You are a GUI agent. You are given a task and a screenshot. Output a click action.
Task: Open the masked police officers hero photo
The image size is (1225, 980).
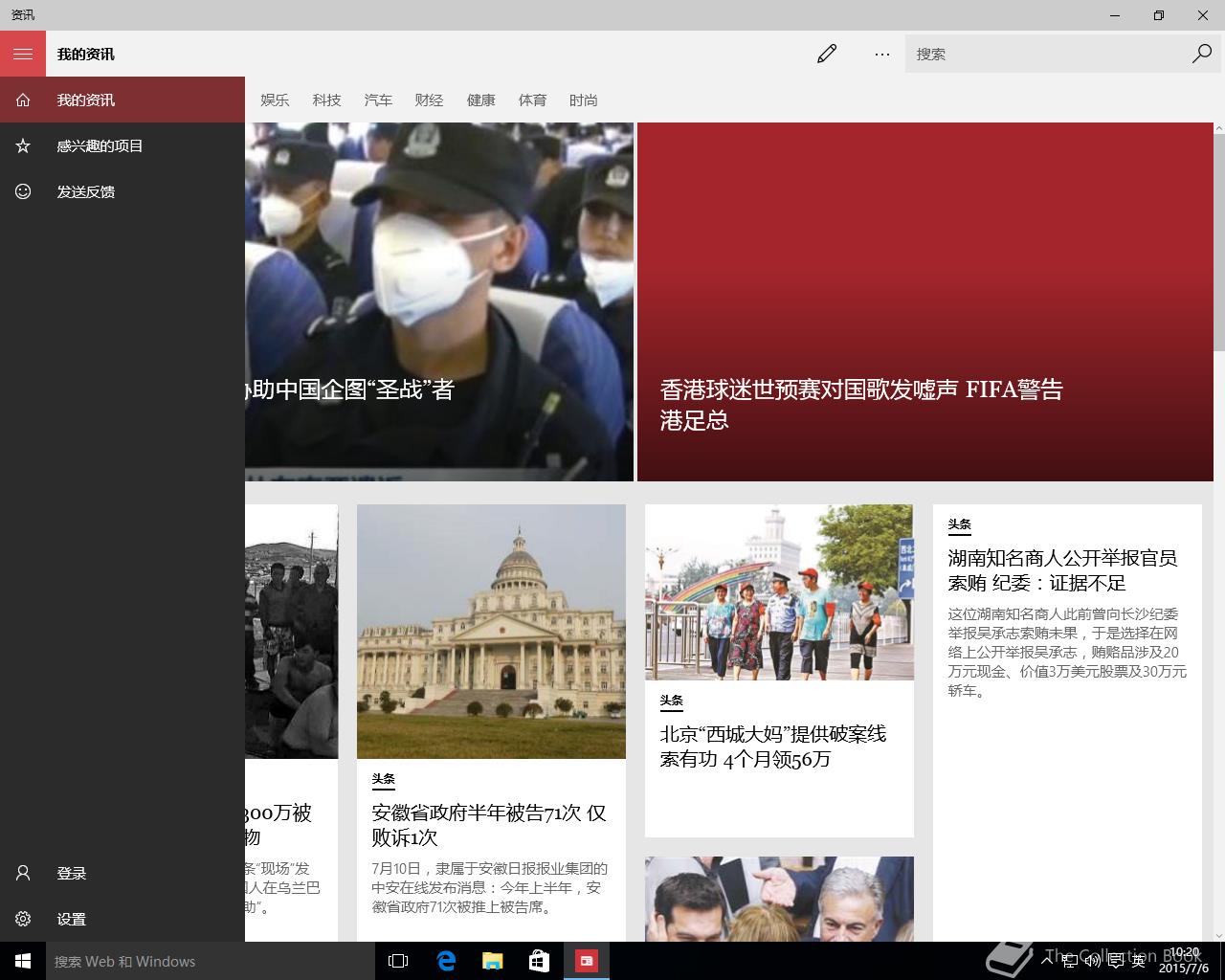click(x=439, y=301)
